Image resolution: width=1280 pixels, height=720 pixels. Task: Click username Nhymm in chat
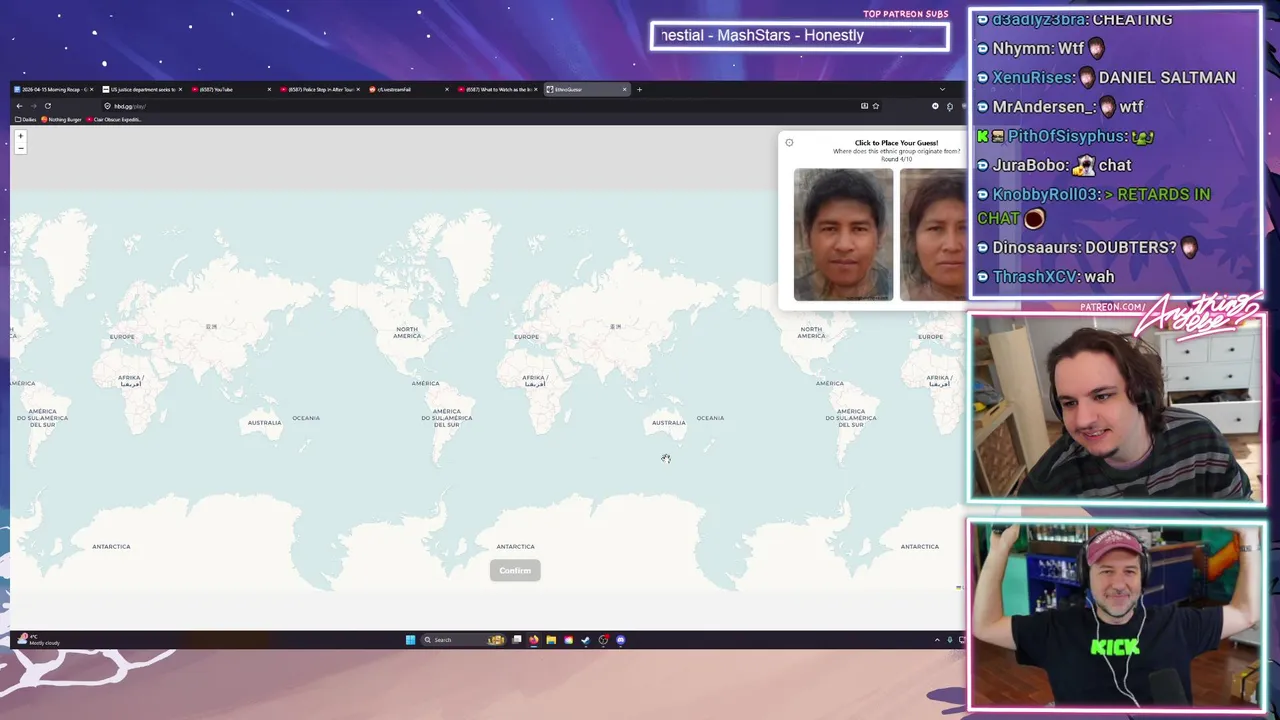tap(1022, 48)
